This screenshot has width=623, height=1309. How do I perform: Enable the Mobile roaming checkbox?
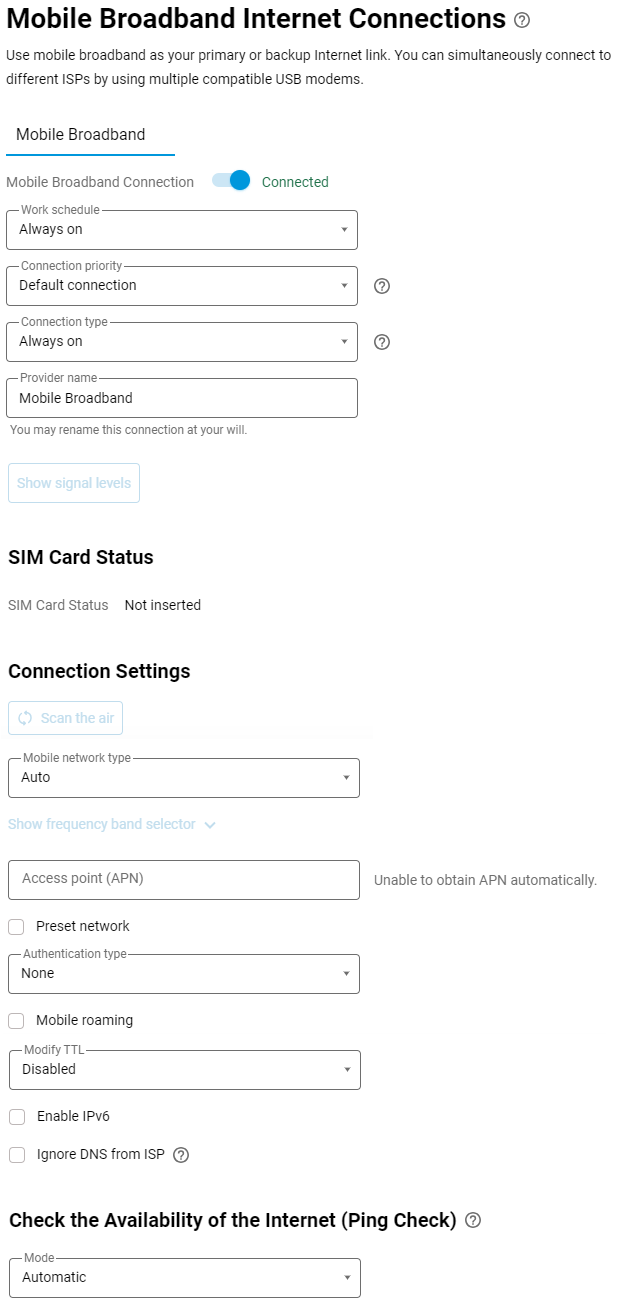click(x=16, y=1021)
